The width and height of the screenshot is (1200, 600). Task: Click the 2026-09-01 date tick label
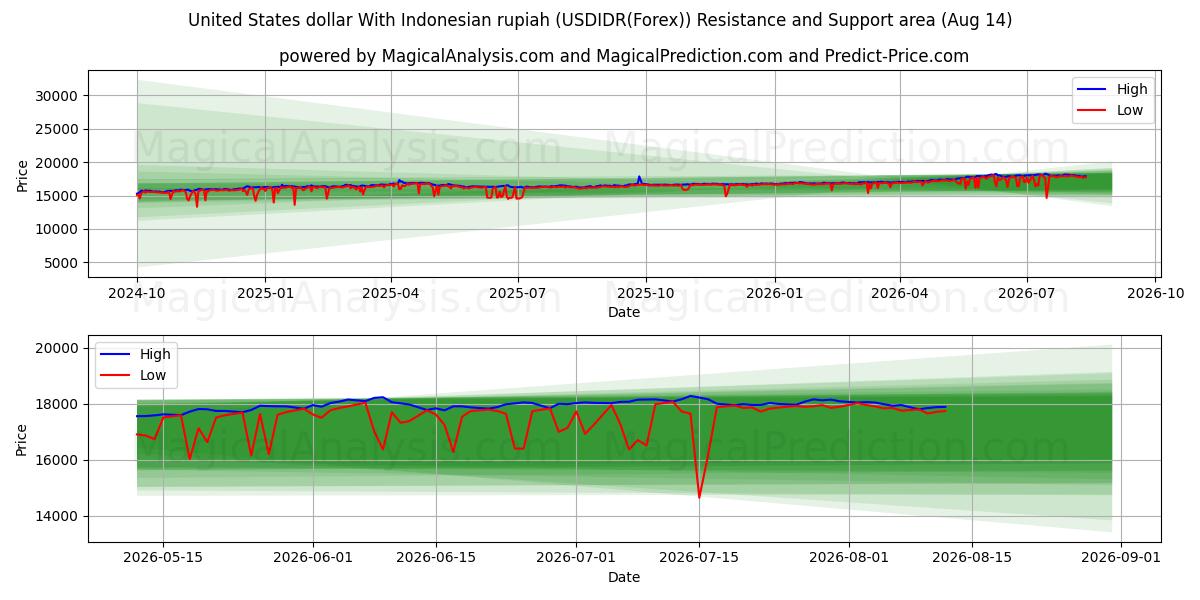point(1121,560)
